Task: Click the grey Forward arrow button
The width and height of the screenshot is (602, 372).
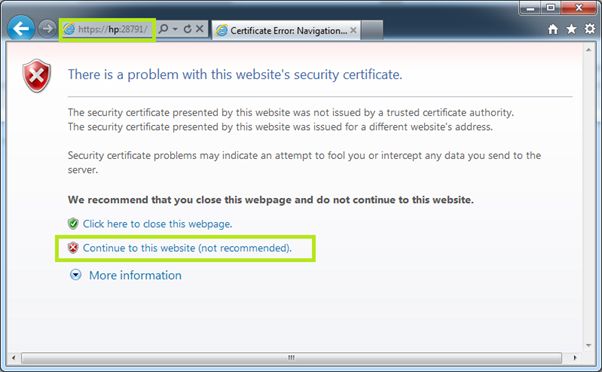Action: [47, 29]
